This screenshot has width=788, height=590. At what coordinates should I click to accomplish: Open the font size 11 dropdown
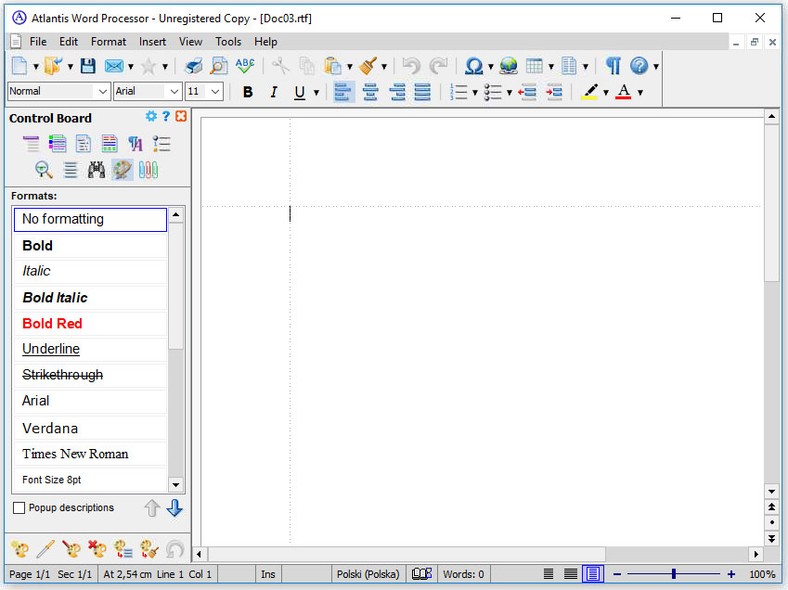pyautogui.click(x=215, y=92)
